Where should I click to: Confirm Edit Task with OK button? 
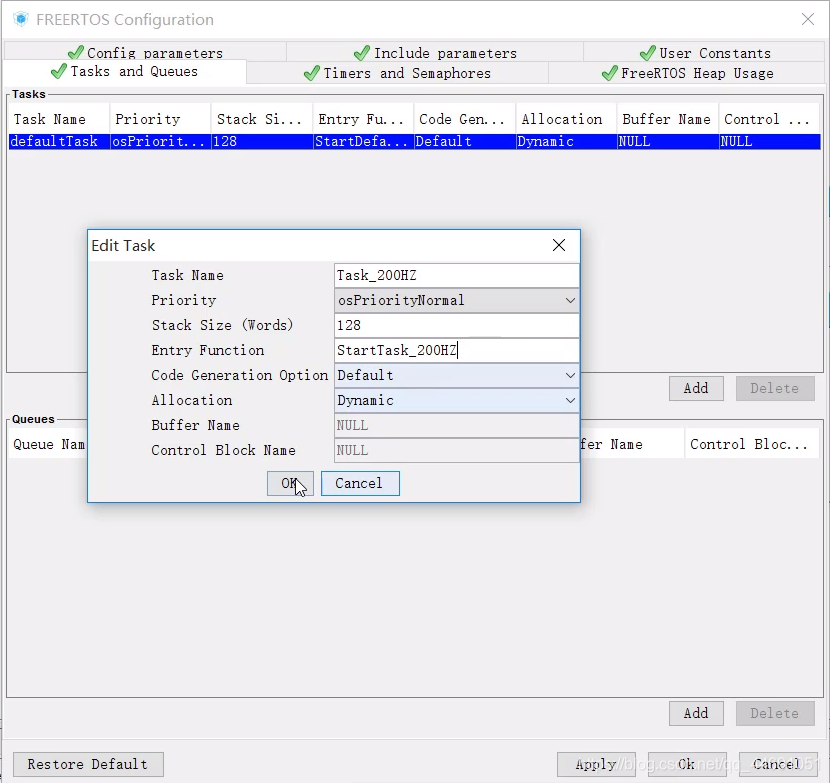coord(290,483)
